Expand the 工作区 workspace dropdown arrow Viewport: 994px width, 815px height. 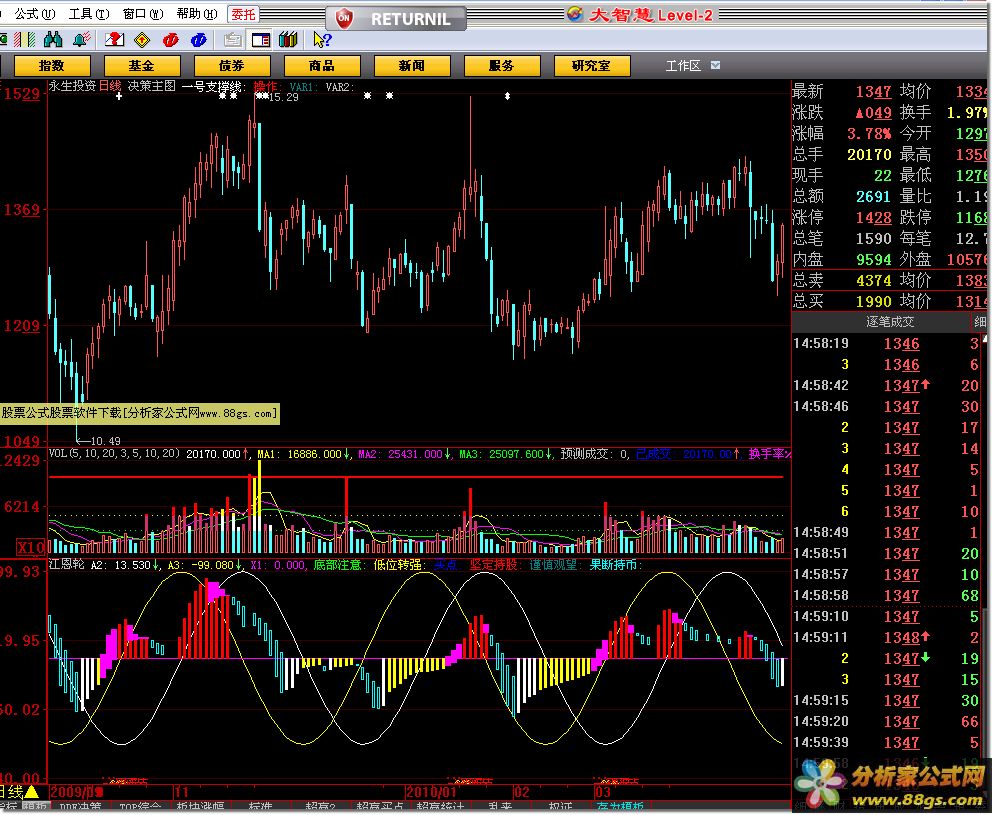715,65
